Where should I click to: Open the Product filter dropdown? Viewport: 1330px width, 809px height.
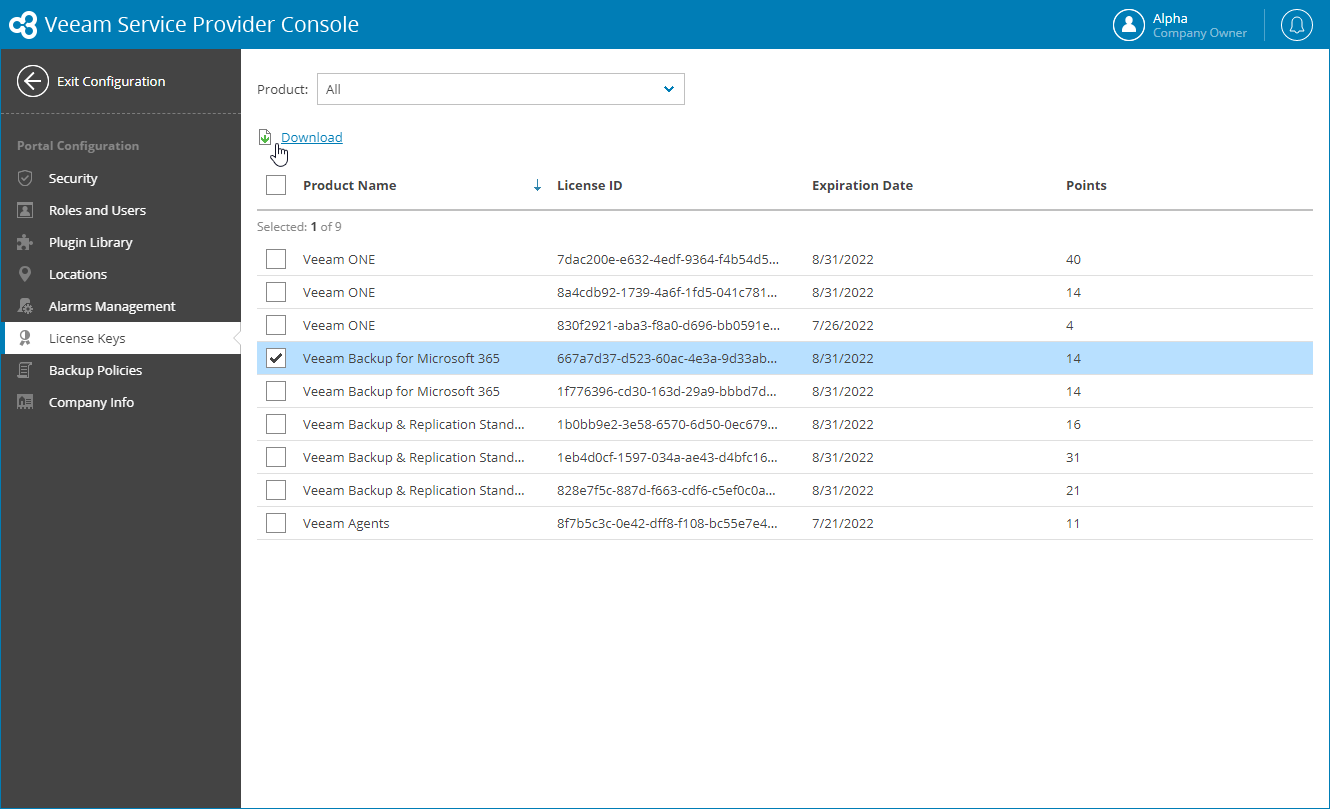coord(500,89)
